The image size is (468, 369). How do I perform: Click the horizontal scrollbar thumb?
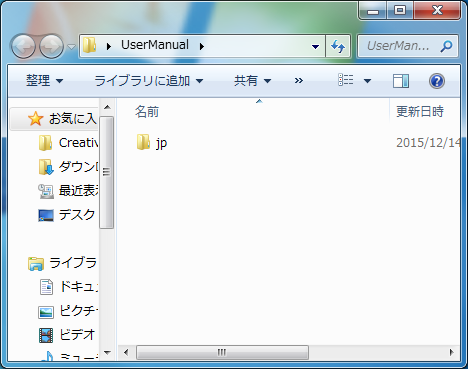point(222,352)
